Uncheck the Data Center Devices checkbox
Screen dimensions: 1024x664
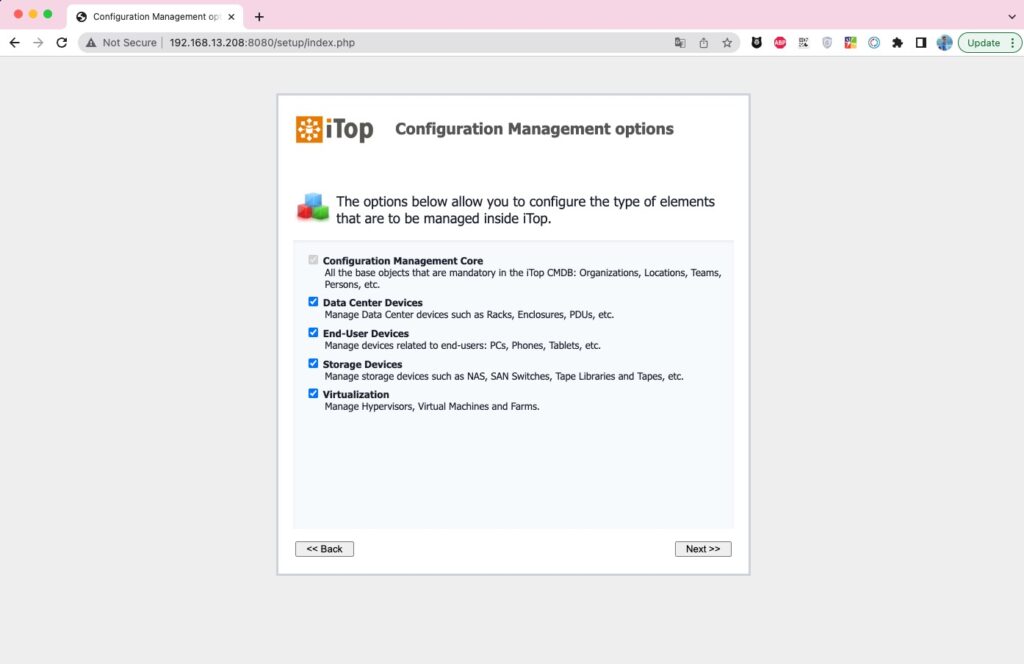[x=313, y=302]
